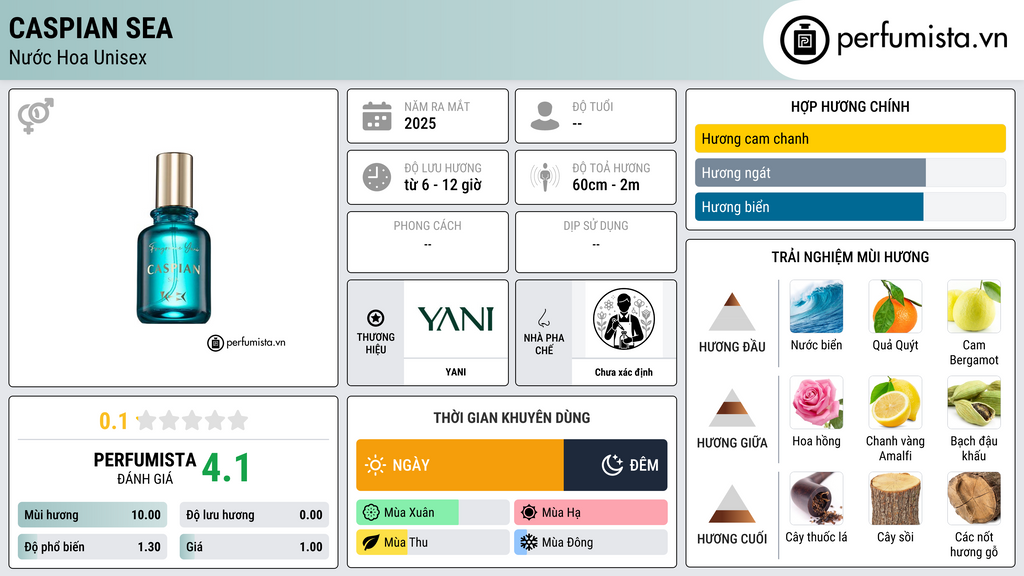Click the Nước Hoa Unisex subtitle
Viewport: 1024px width, 576px height.
tap(78, 57)
